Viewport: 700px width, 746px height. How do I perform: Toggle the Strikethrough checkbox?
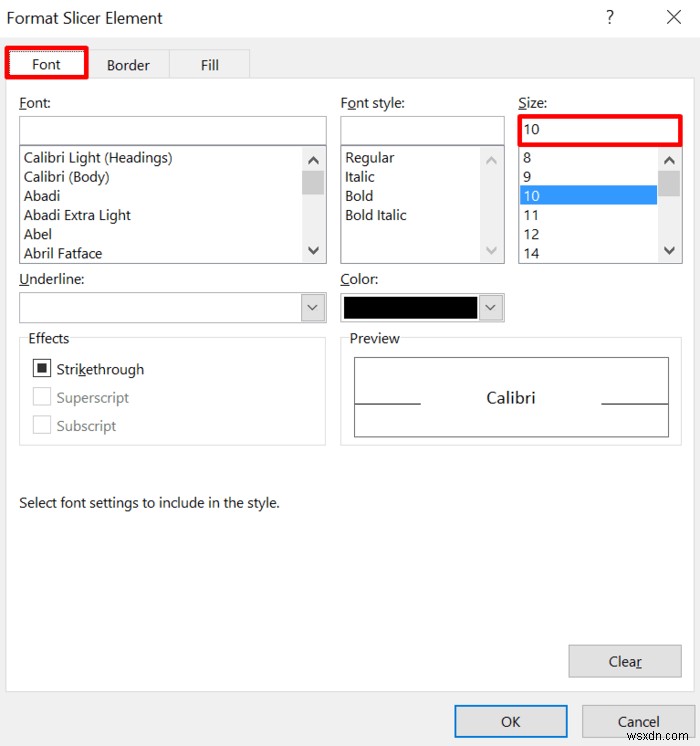(42, 368)
